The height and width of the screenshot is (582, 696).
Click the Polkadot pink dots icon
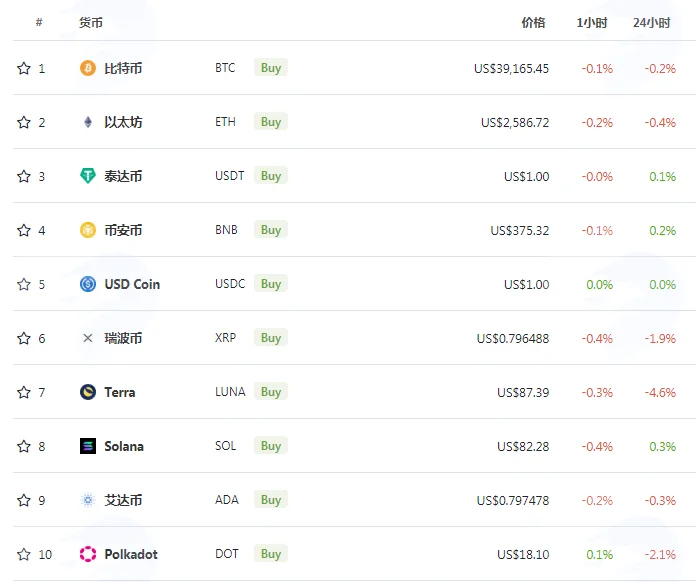tap(87, 554)
